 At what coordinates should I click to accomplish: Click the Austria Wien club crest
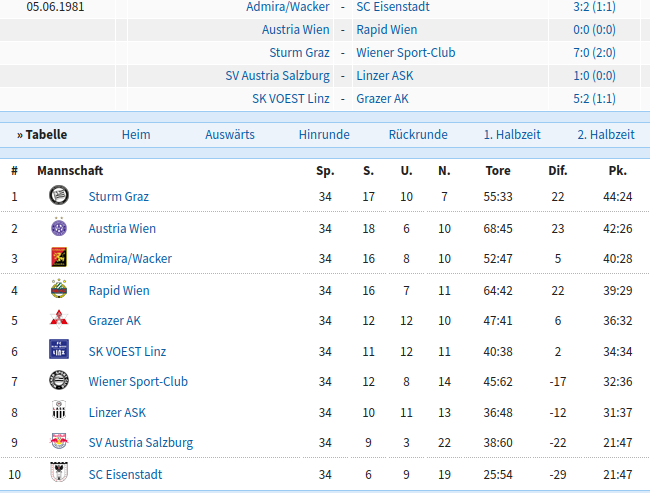pos(59,227)
